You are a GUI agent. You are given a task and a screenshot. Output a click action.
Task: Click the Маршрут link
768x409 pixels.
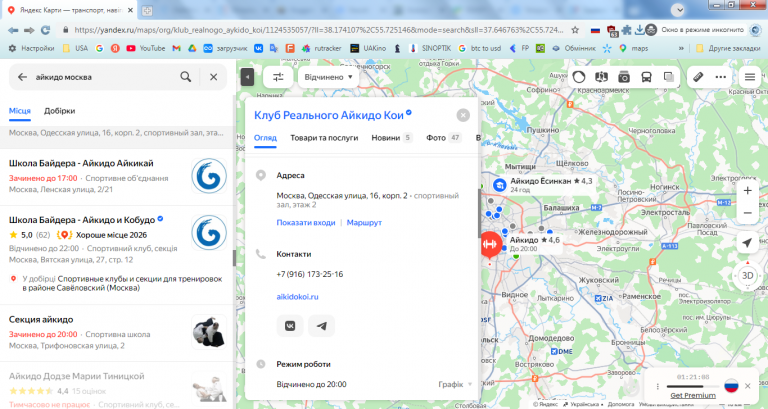point(364,222)
